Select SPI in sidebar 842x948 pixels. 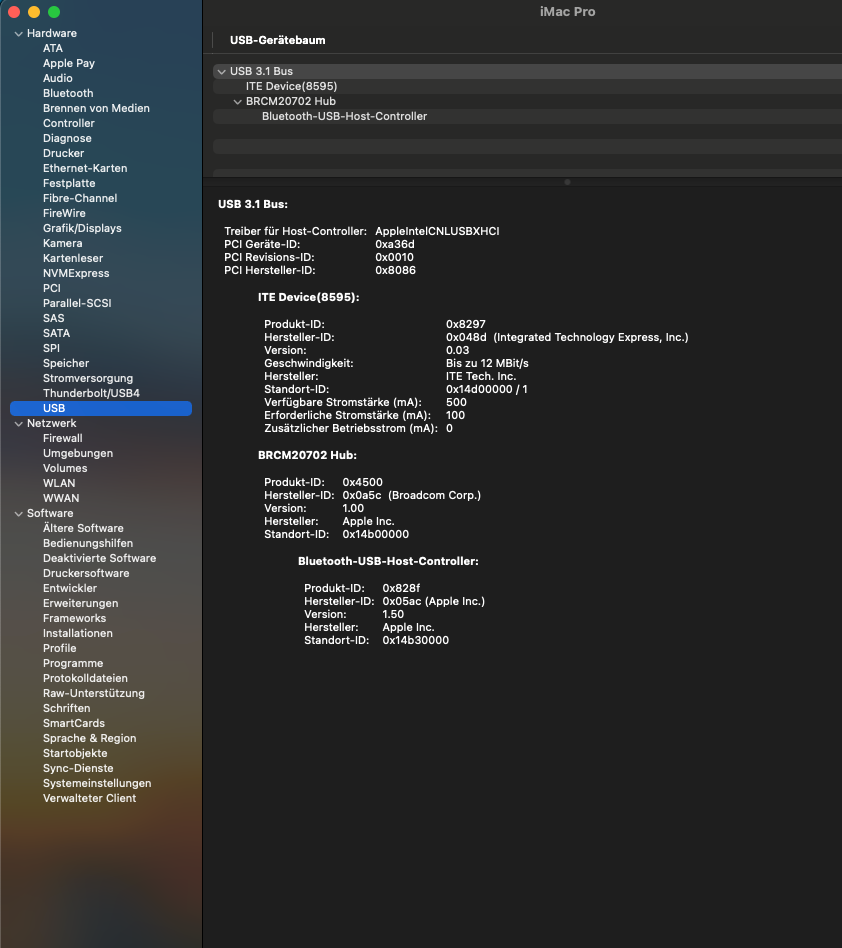51,348
